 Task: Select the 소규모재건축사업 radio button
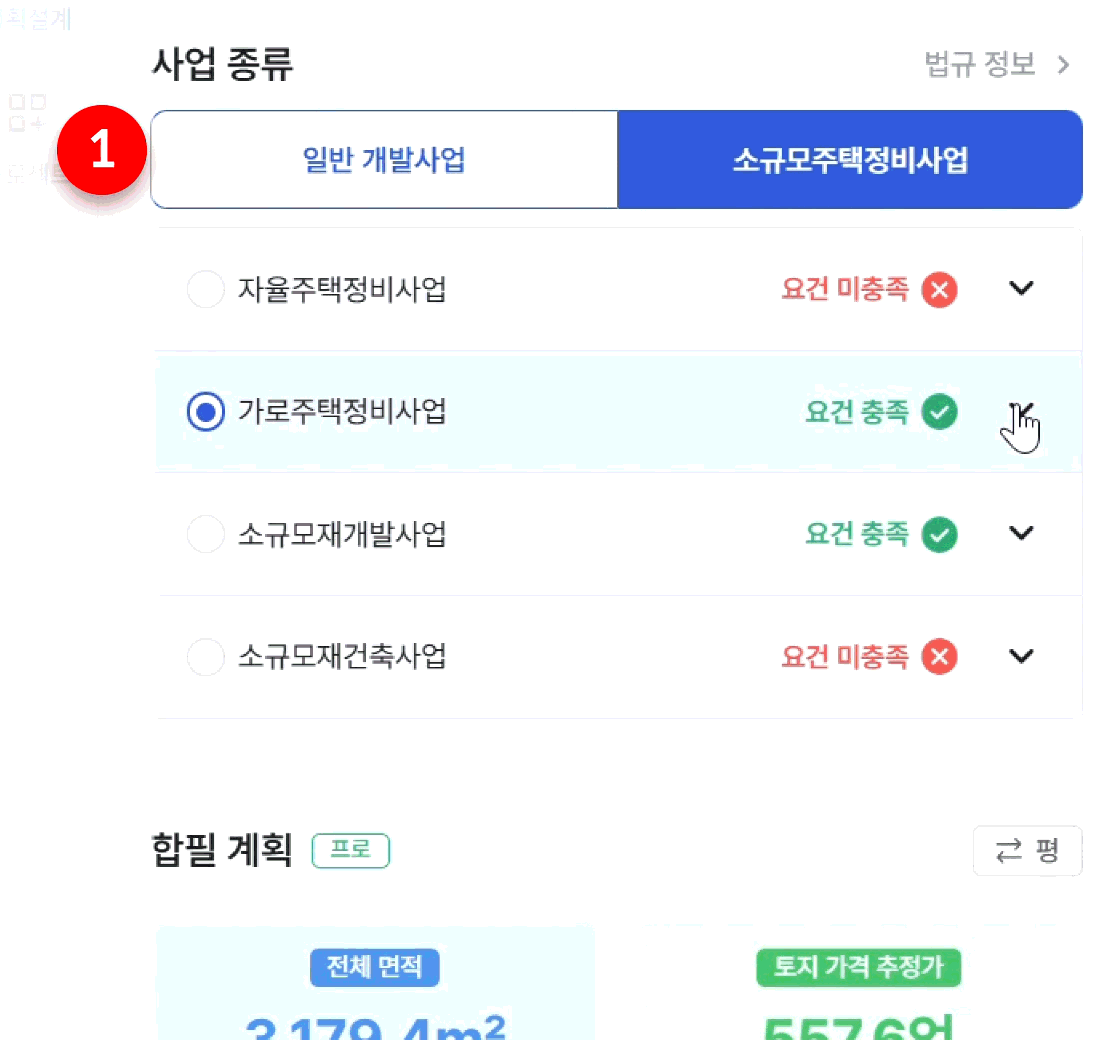click(206, 657)
